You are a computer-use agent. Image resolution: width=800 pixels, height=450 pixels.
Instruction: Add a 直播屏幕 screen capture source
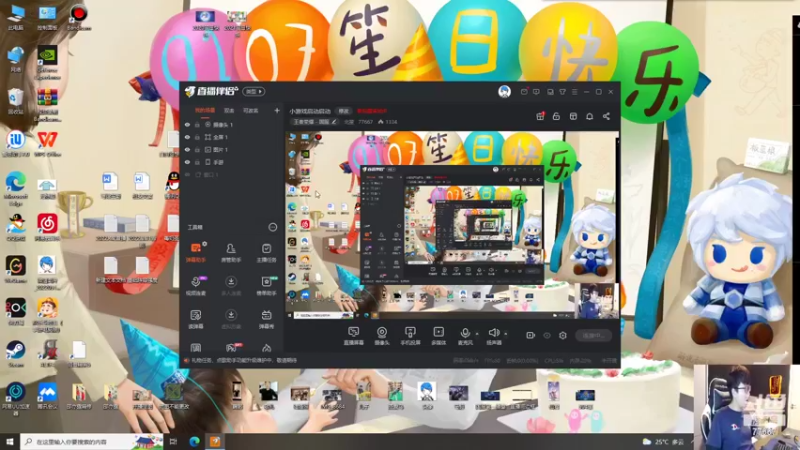[x=353, y=336]
